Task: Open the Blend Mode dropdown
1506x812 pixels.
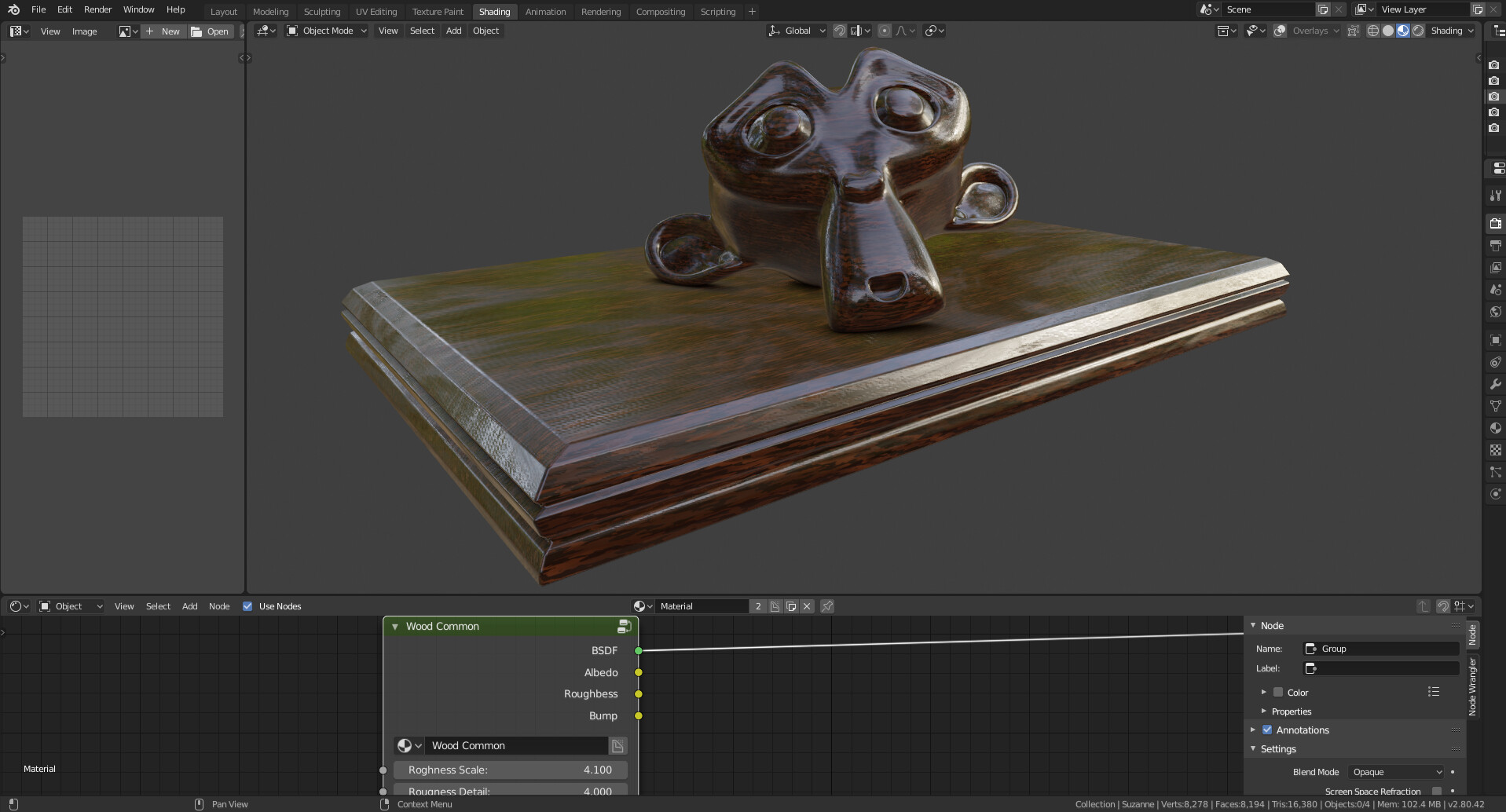Action: tap(1397, 772)
